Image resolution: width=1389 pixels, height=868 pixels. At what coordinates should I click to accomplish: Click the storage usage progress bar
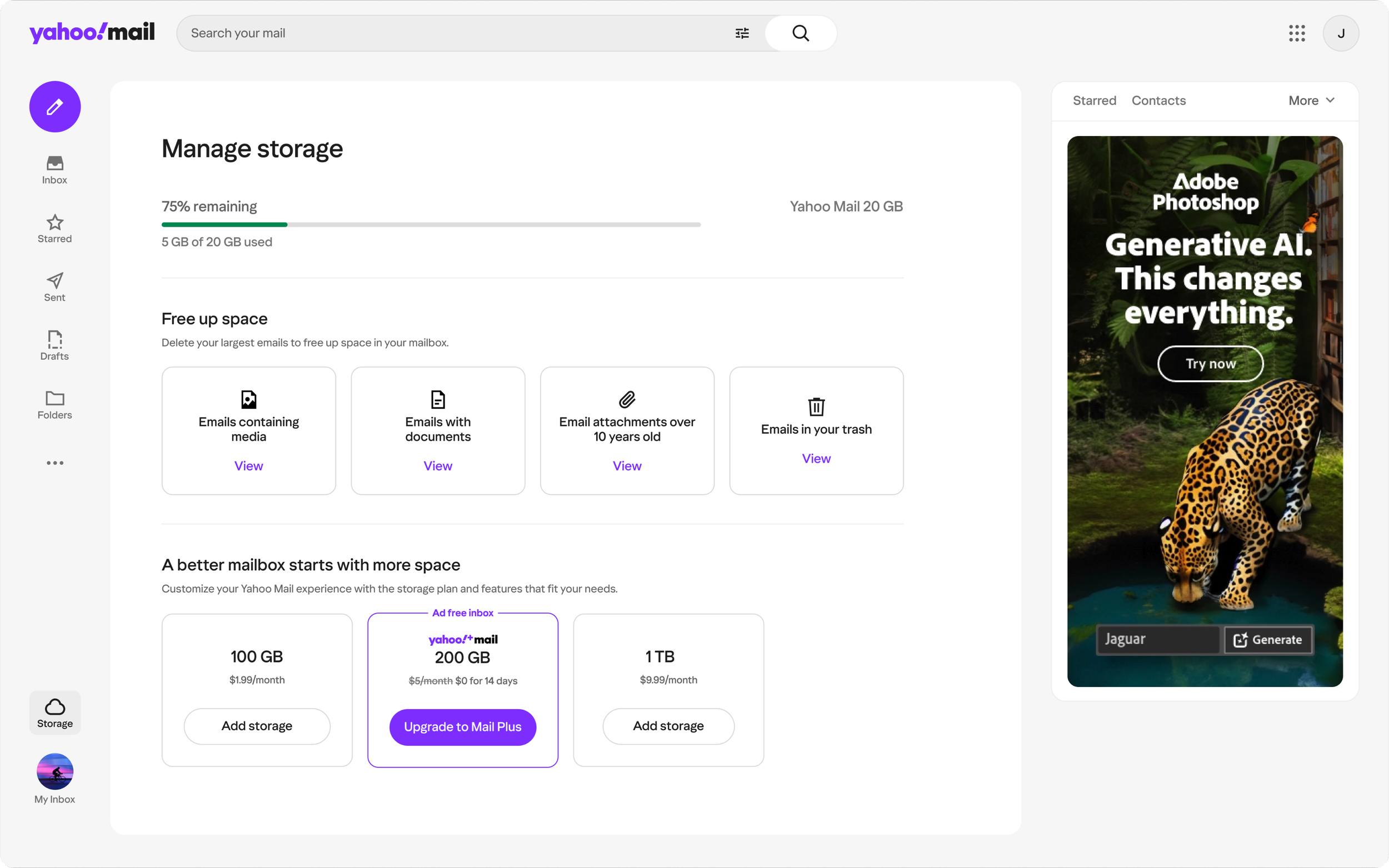click(431, 224)
